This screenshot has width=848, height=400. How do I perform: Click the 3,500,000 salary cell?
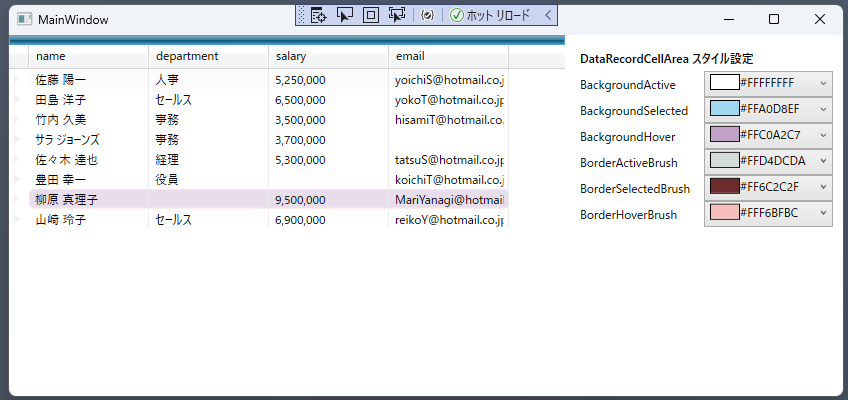329,120
